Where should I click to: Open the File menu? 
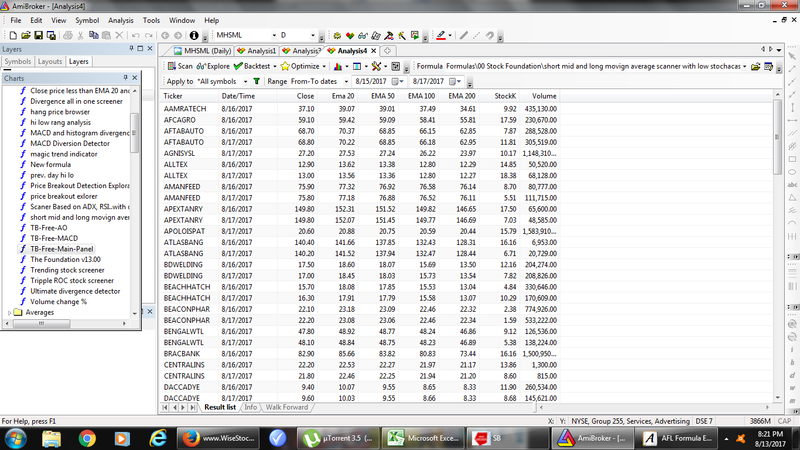[16, 20]
